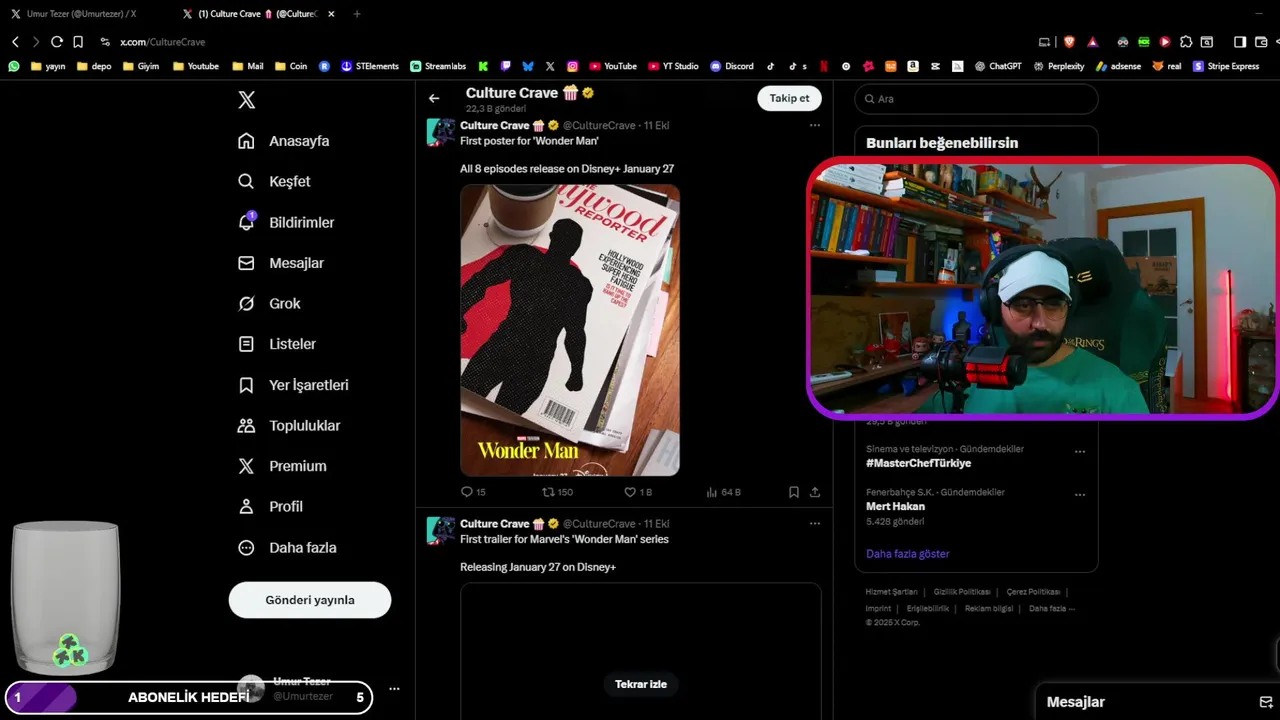Open Gizlilik Politikası footer link
Viewport: 1280px width, 720px height.
962,592
